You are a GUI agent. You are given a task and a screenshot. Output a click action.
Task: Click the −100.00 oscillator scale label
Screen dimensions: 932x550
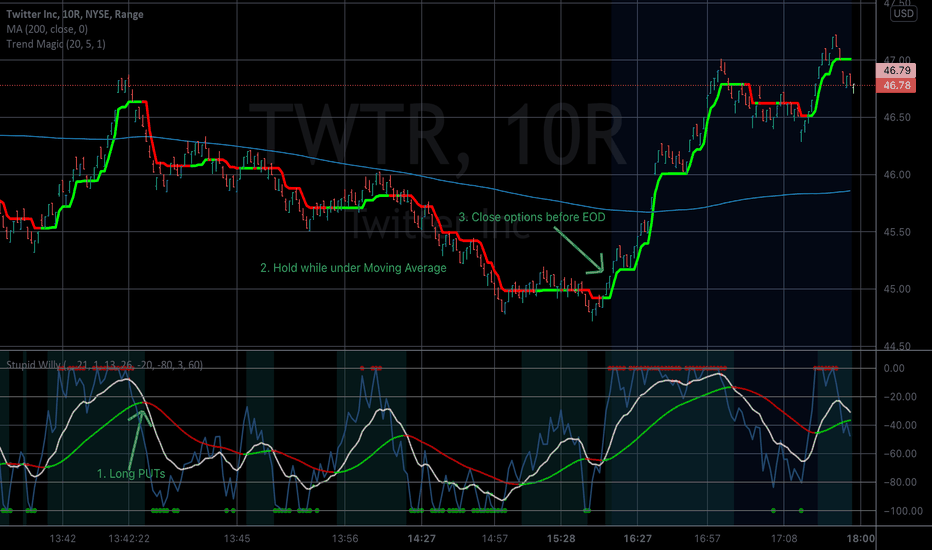click(903, 511)
